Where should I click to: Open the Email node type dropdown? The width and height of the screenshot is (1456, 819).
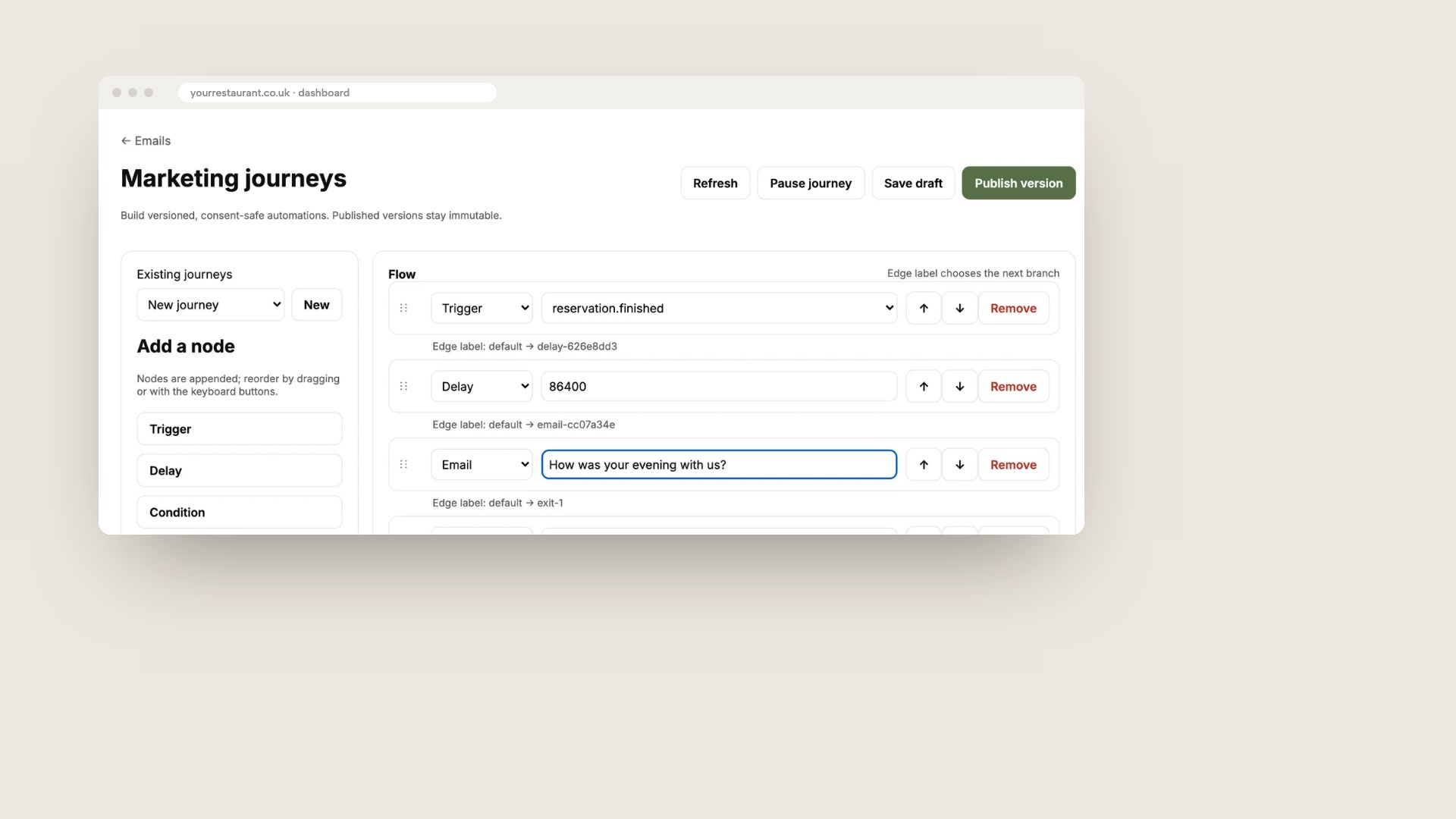(x=482, y=464)
